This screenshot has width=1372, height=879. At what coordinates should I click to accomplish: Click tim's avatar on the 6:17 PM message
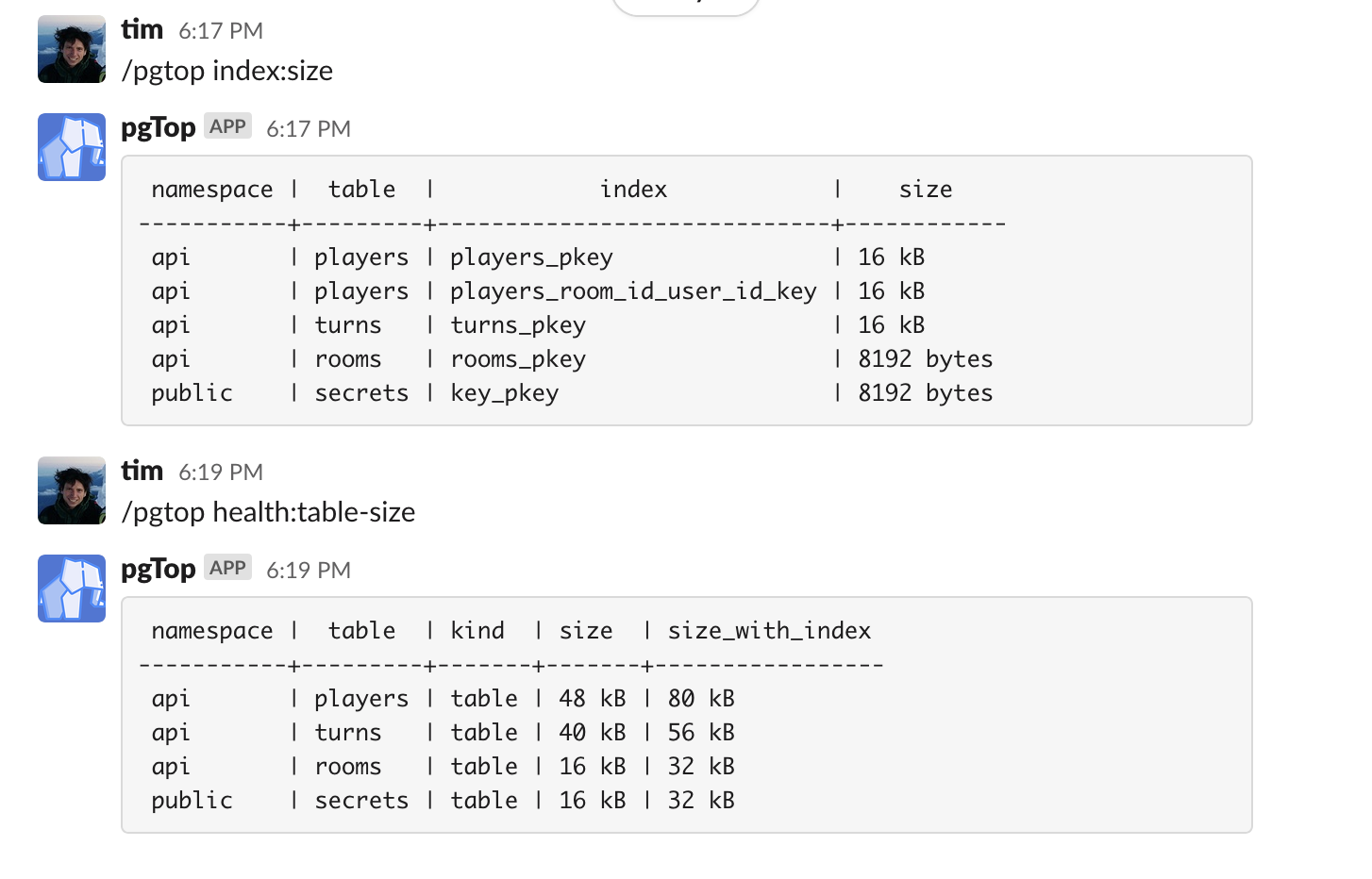pyautogui.click(x=72, y=49)
